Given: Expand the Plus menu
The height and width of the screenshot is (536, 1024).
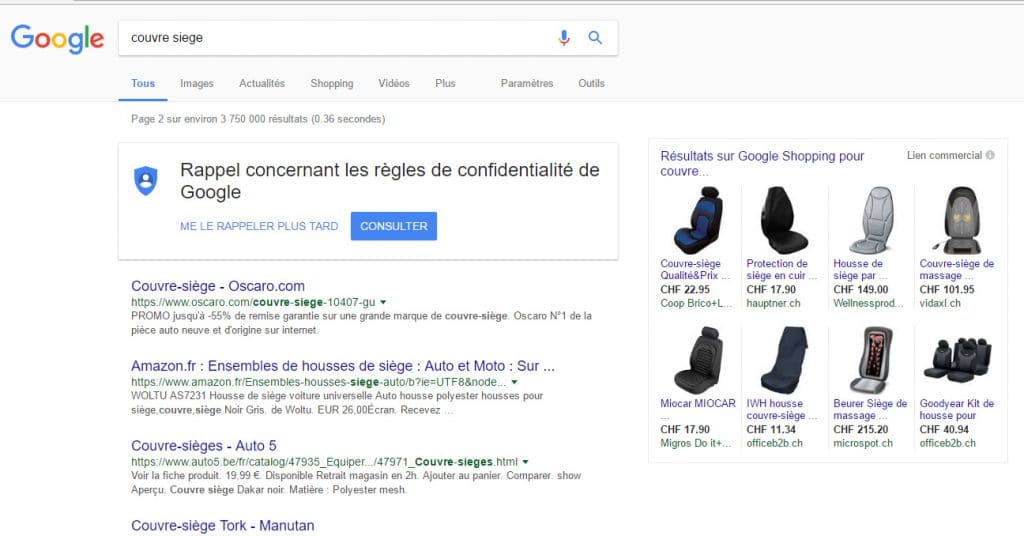Looking at the screenshot, I should coord(445,84).
